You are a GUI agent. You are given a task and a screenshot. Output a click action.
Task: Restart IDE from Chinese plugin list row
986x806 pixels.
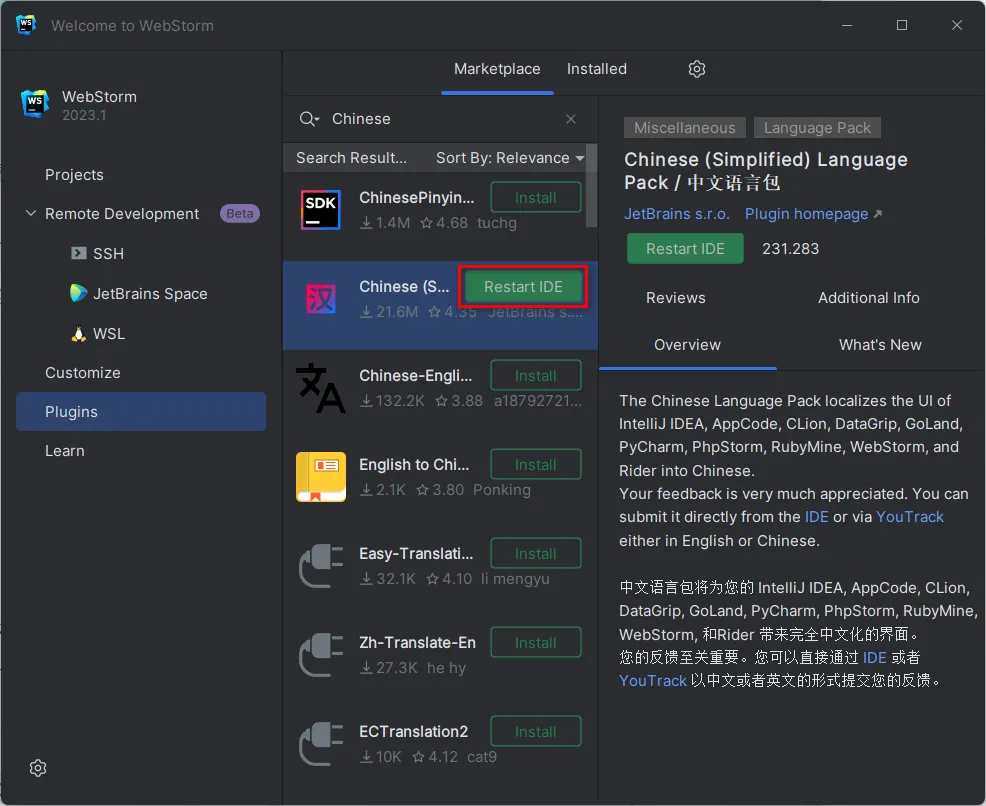point(523,287)
